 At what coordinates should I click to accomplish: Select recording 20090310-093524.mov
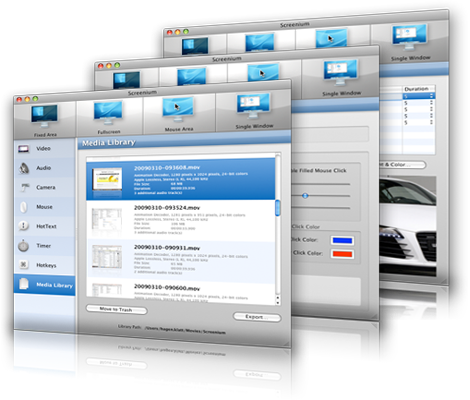point(181,220)
